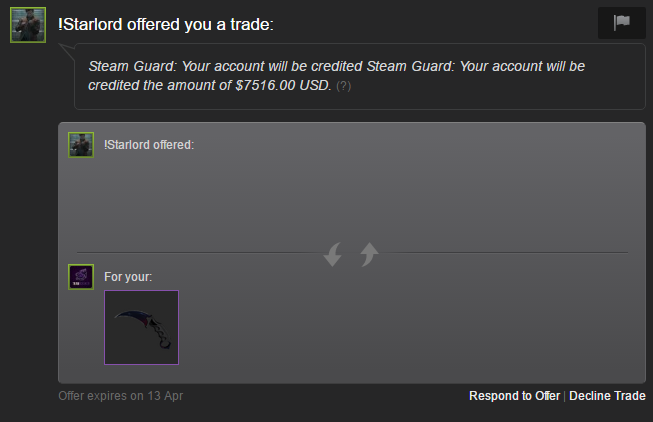Select 'Decline Trade' link
Viewport: 653px width, 422px height.
(607, 396)
